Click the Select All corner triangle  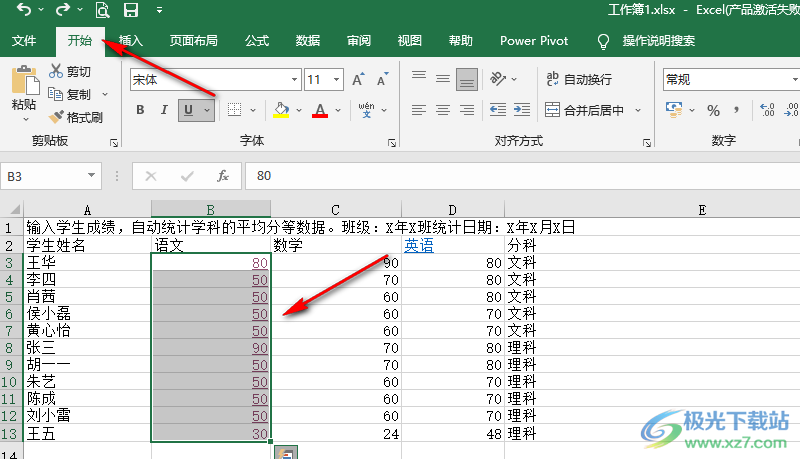(15, 209)
